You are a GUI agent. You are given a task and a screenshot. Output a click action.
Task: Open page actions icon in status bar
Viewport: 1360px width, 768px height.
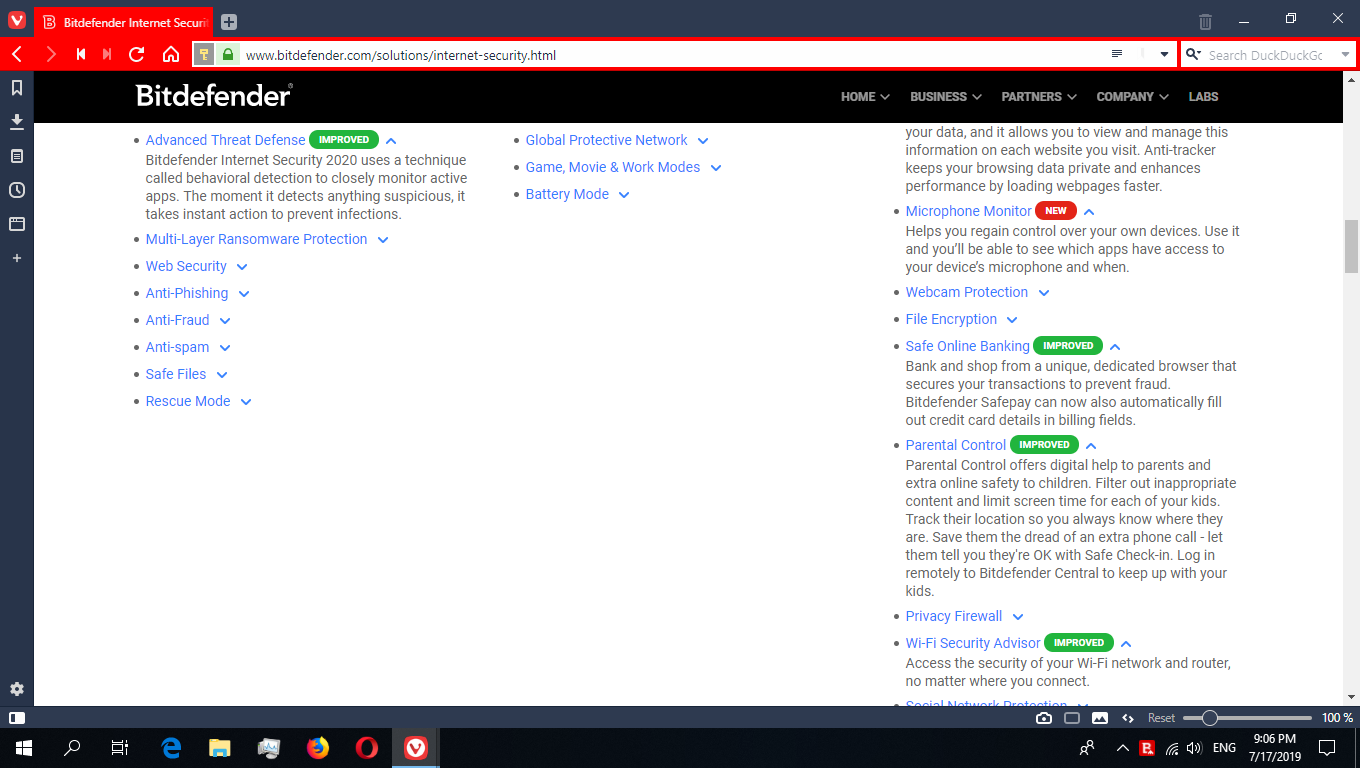pyautogui.click(x=1128, y=718)
